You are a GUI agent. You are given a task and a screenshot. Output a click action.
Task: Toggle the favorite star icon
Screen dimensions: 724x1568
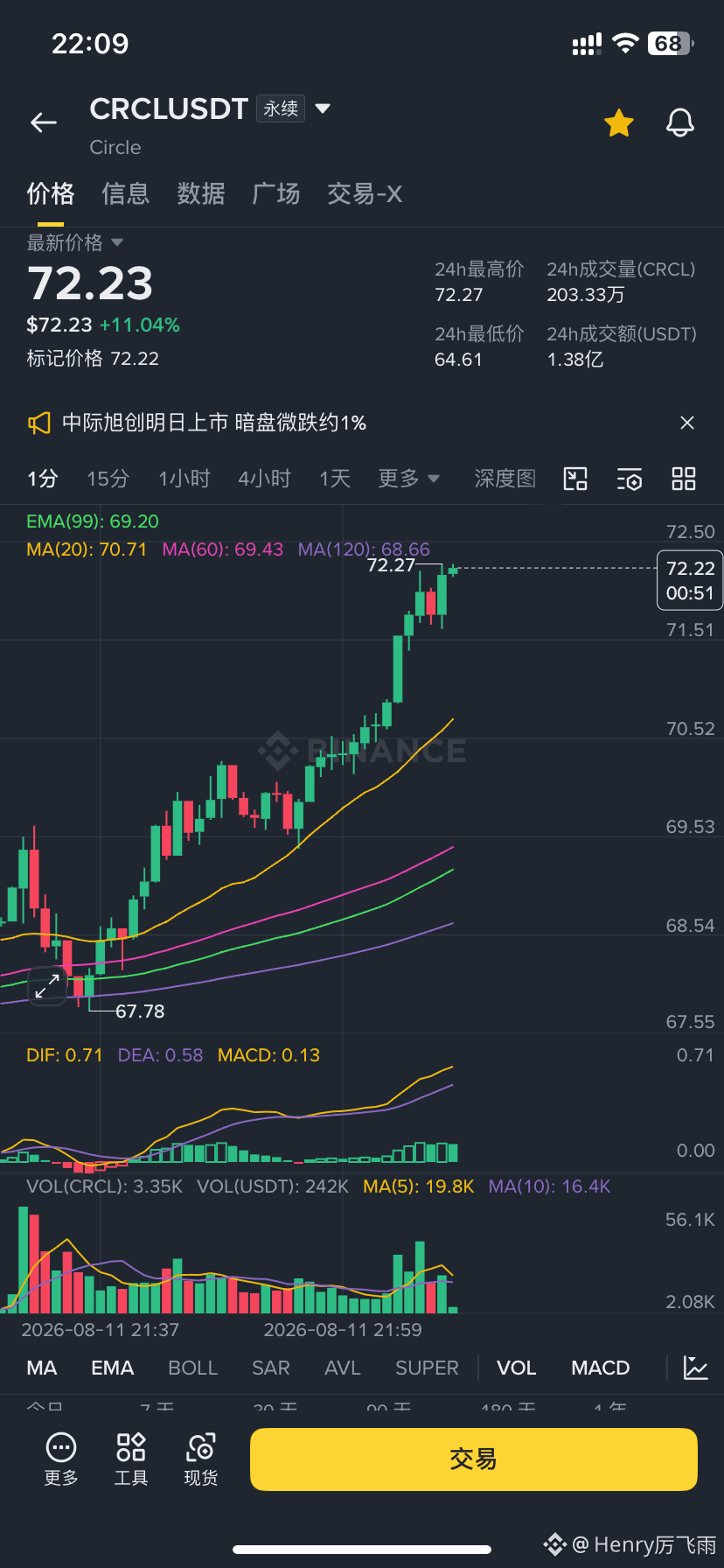point(619,123)
